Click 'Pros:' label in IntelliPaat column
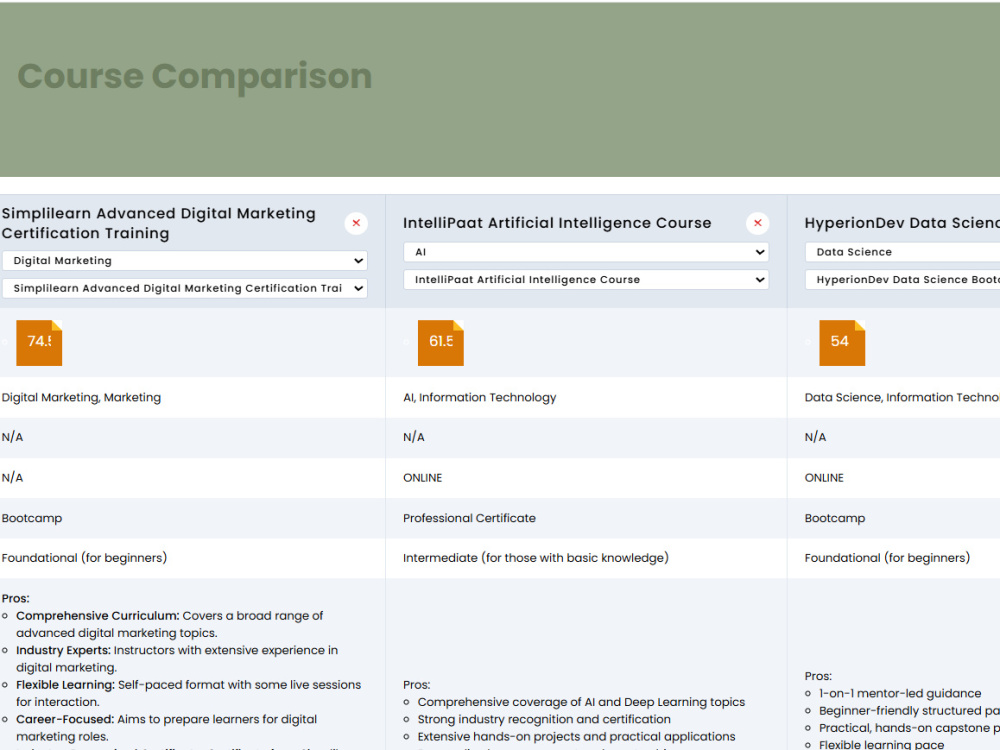 [416, 685]
